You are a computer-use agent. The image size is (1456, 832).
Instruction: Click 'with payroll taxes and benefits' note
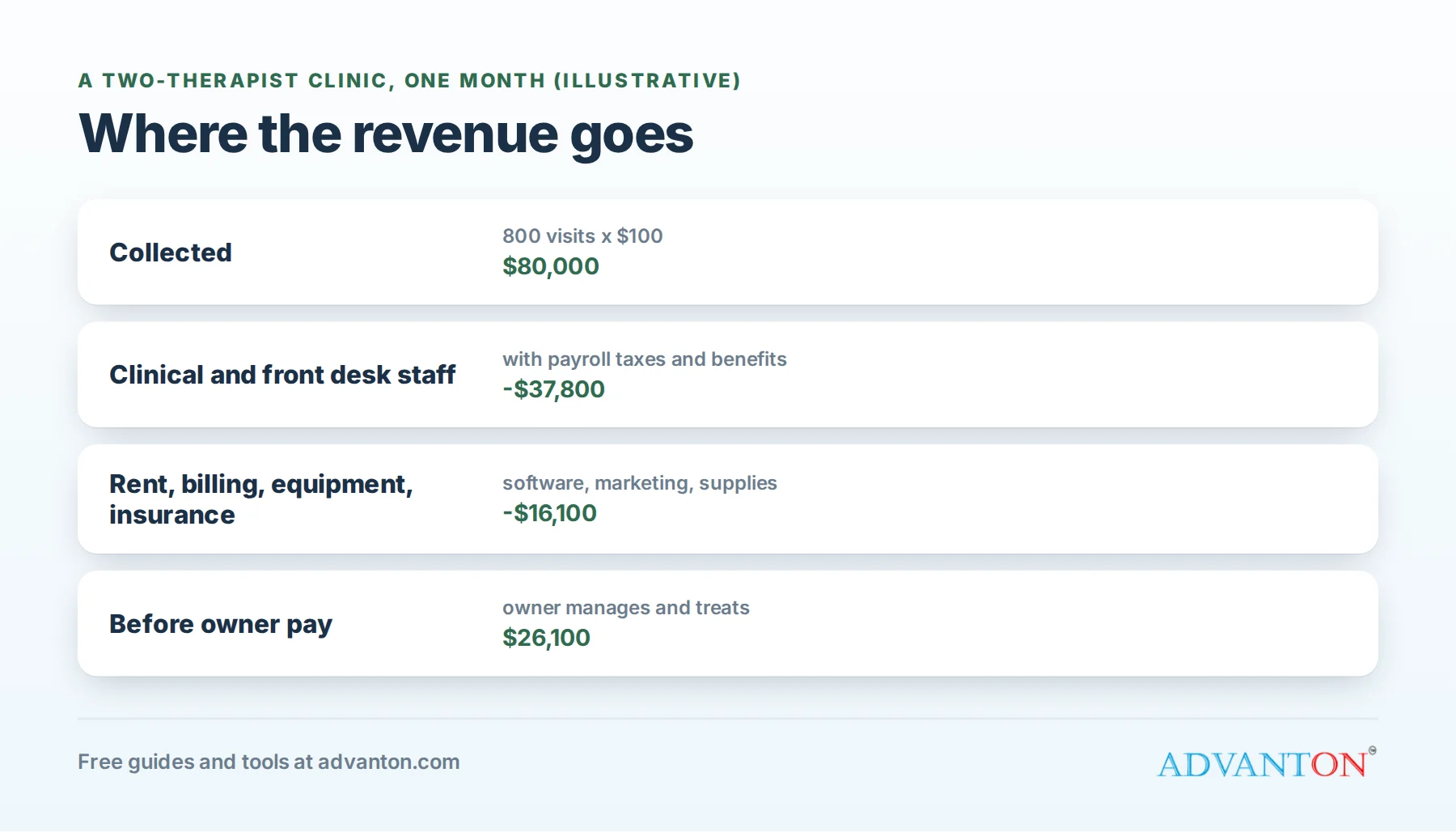[x=645, y=359]
